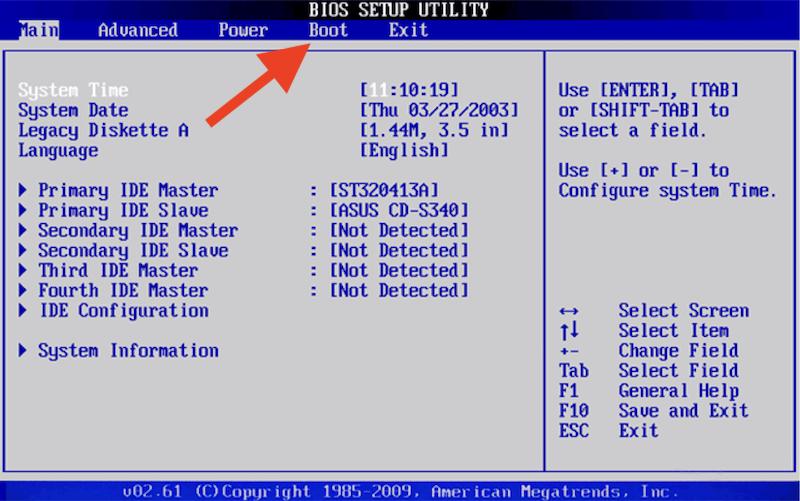800x501 pixels.
Task: Click Fourth IDE Master Not Detected value
Action: (399, 290)
